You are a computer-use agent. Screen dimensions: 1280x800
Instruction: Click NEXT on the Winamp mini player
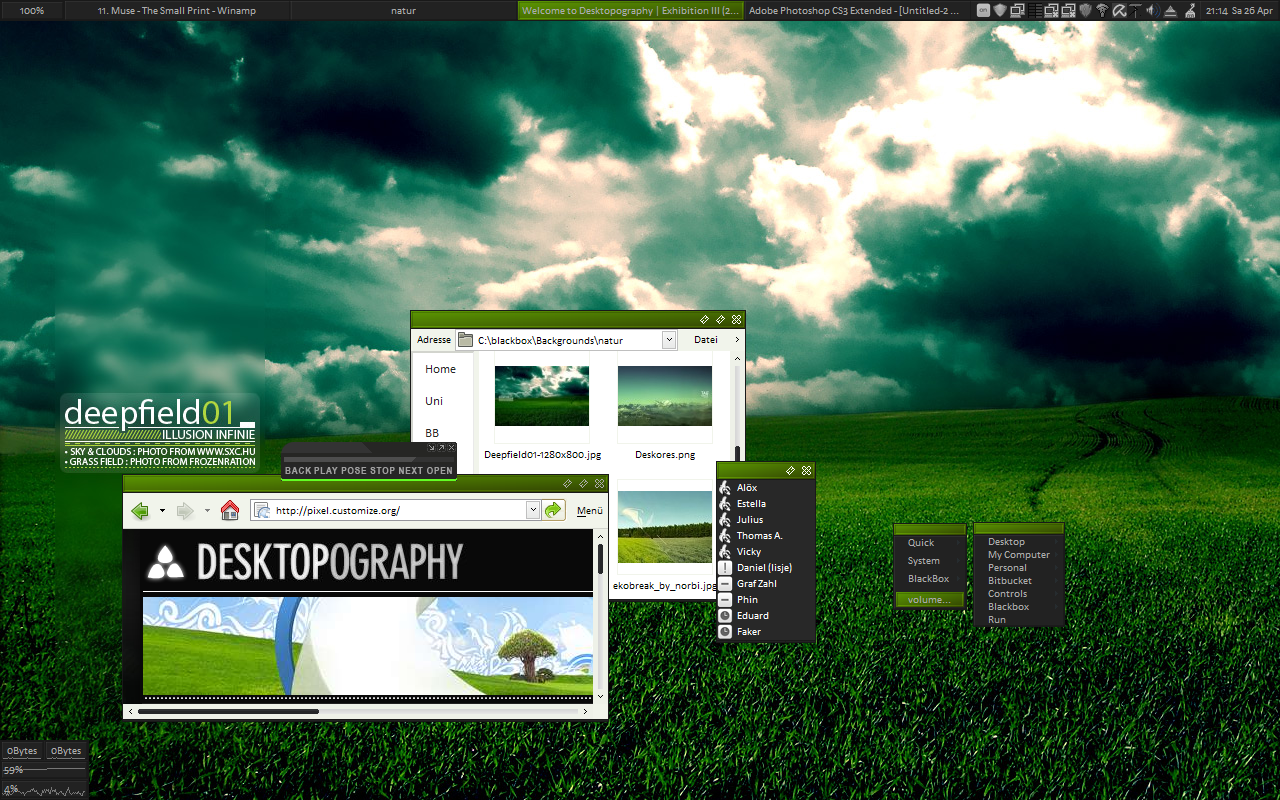(x=411, y=470)
